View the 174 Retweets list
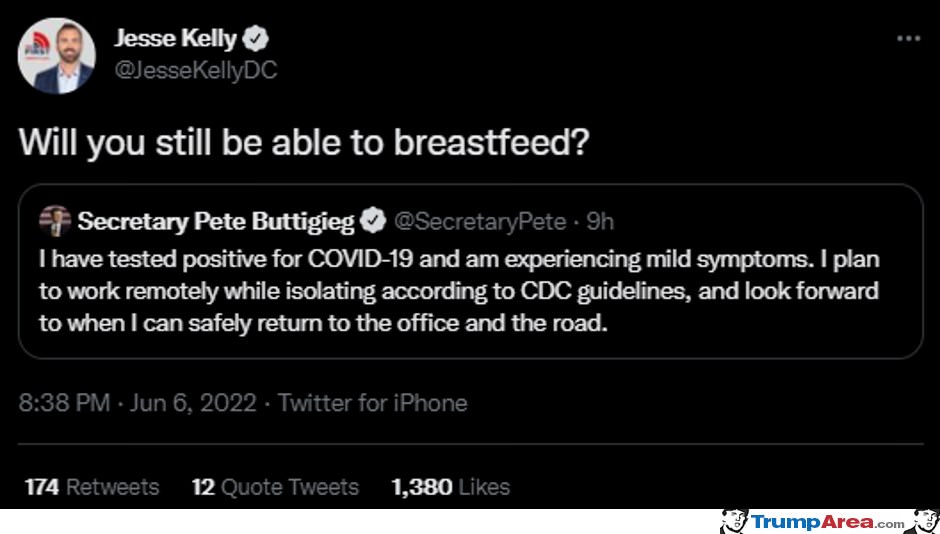Screen dimensions: 940x534 pyautogui.click(x=92, y=487)
